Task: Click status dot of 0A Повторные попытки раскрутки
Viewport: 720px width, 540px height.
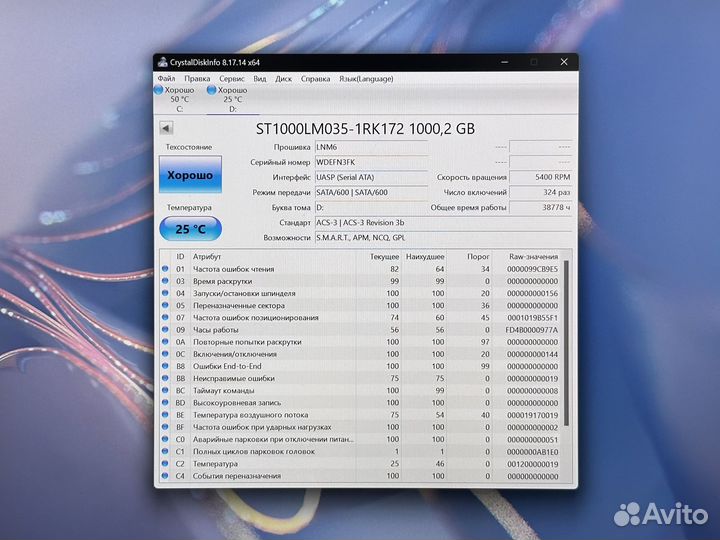Action: [x=165, y=342]
